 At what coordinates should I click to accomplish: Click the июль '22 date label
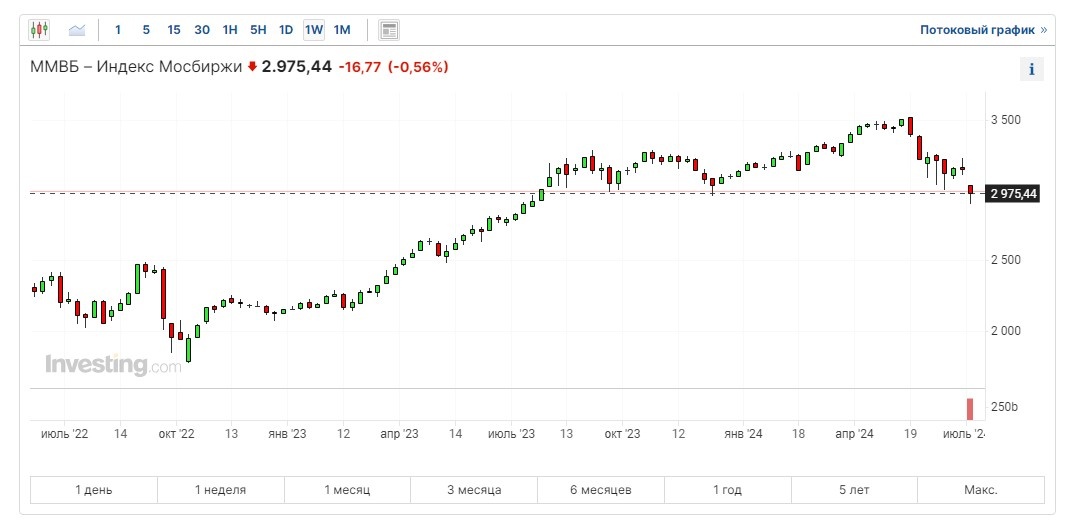[x=65, y=434]
